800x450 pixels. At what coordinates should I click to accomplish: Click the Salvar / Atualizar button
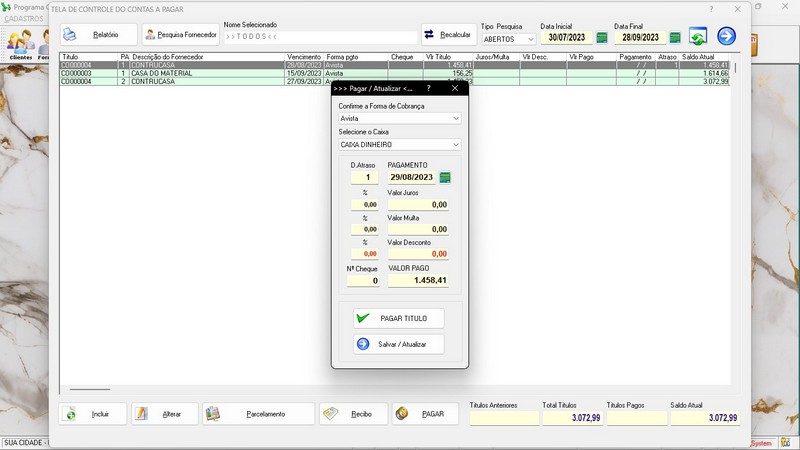point(398,344)
